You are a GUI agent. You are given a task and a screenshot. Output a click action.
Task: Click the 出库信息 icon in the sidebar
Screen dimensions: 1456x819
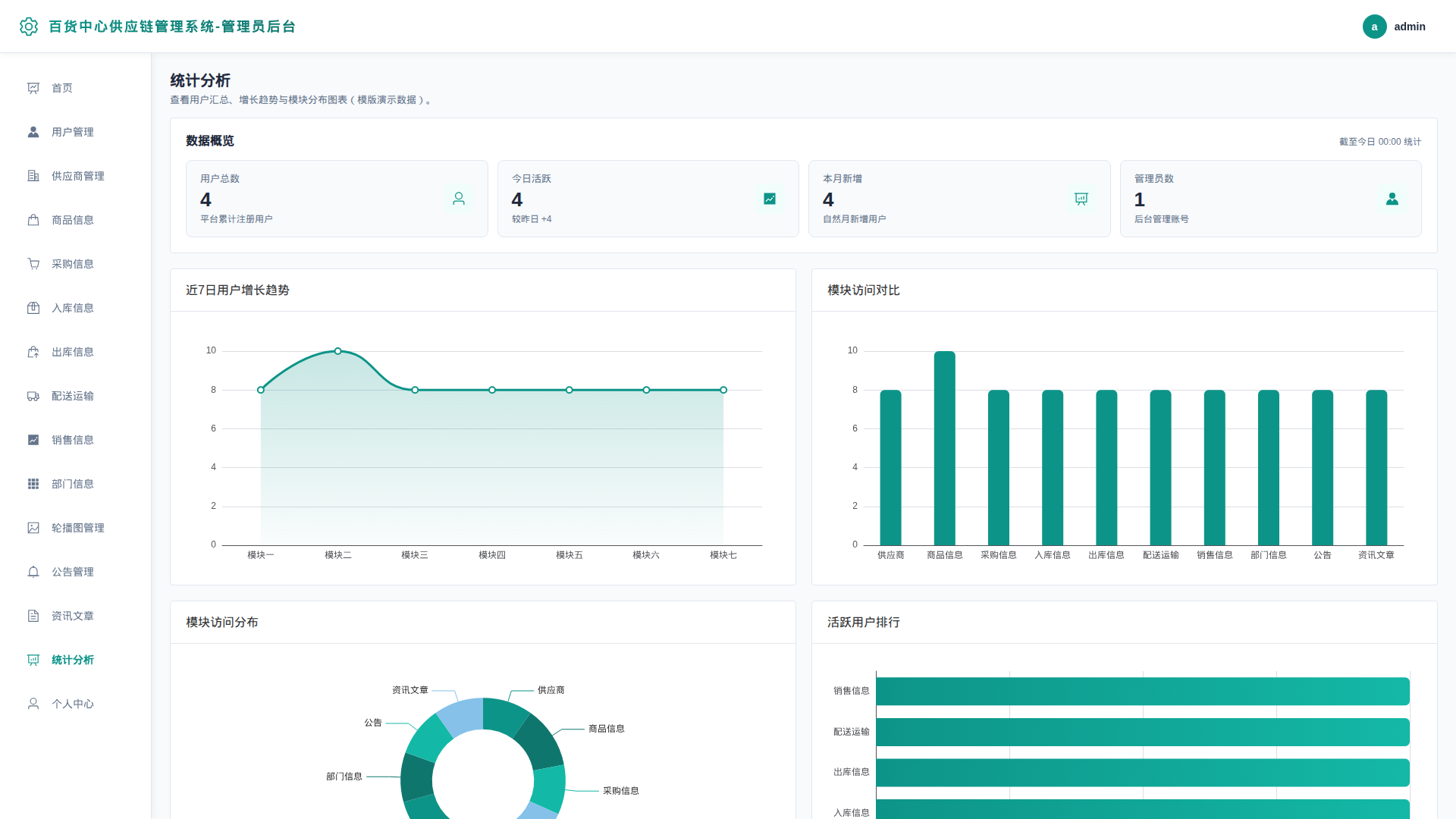coord(33,352)
